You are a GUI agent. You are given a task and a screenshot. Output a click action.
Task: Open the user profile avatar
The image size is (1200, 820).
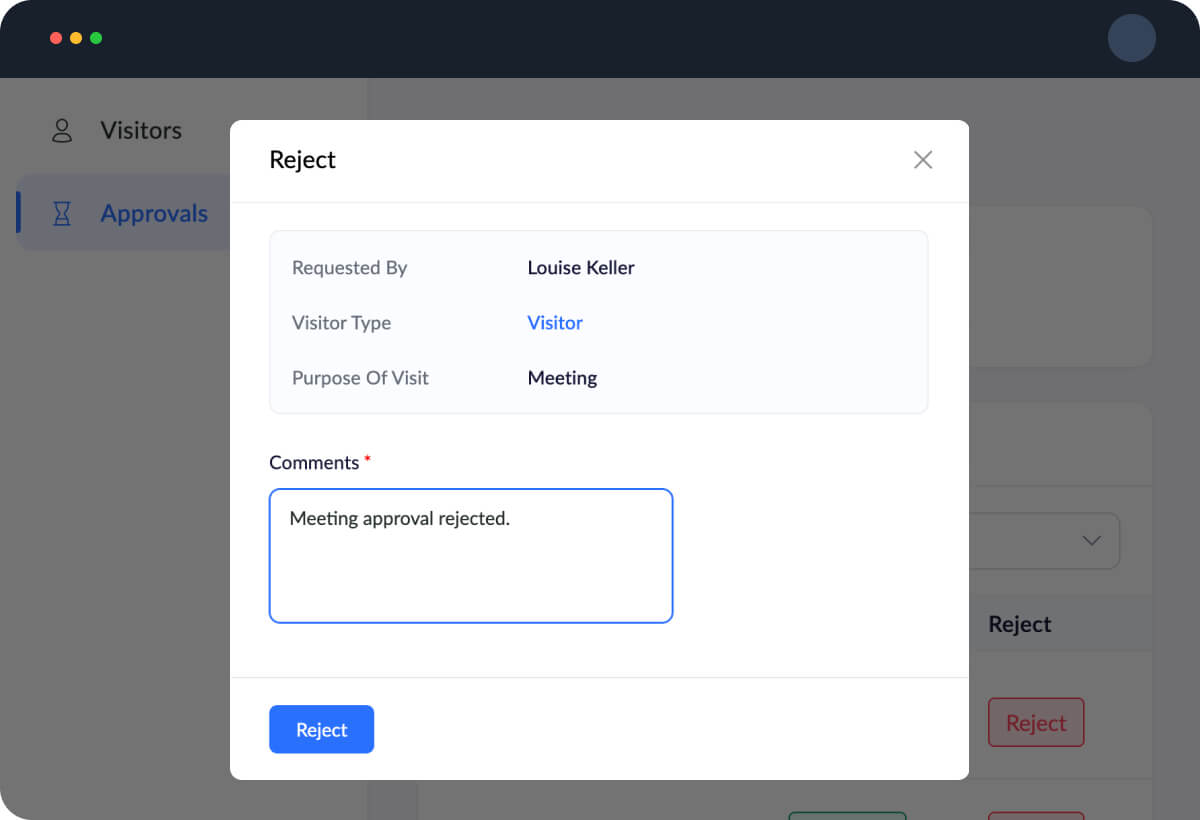click(x=1131, y=39)
